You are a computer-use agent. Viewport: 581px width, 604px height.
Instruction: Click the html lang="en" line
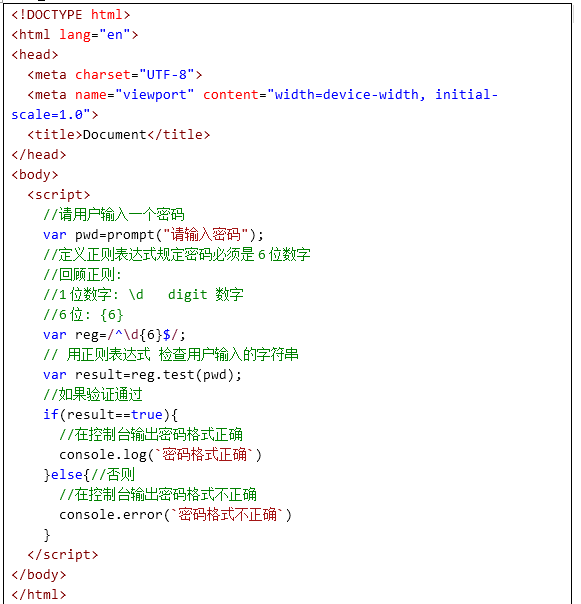click(75, 35)
